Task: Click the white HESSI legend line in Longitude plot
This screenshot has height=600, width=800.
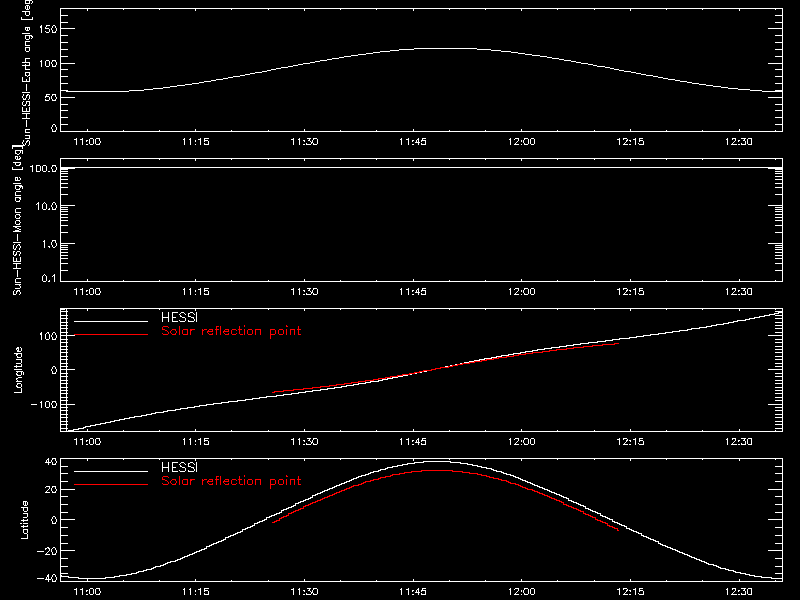Action: (111, 321)
